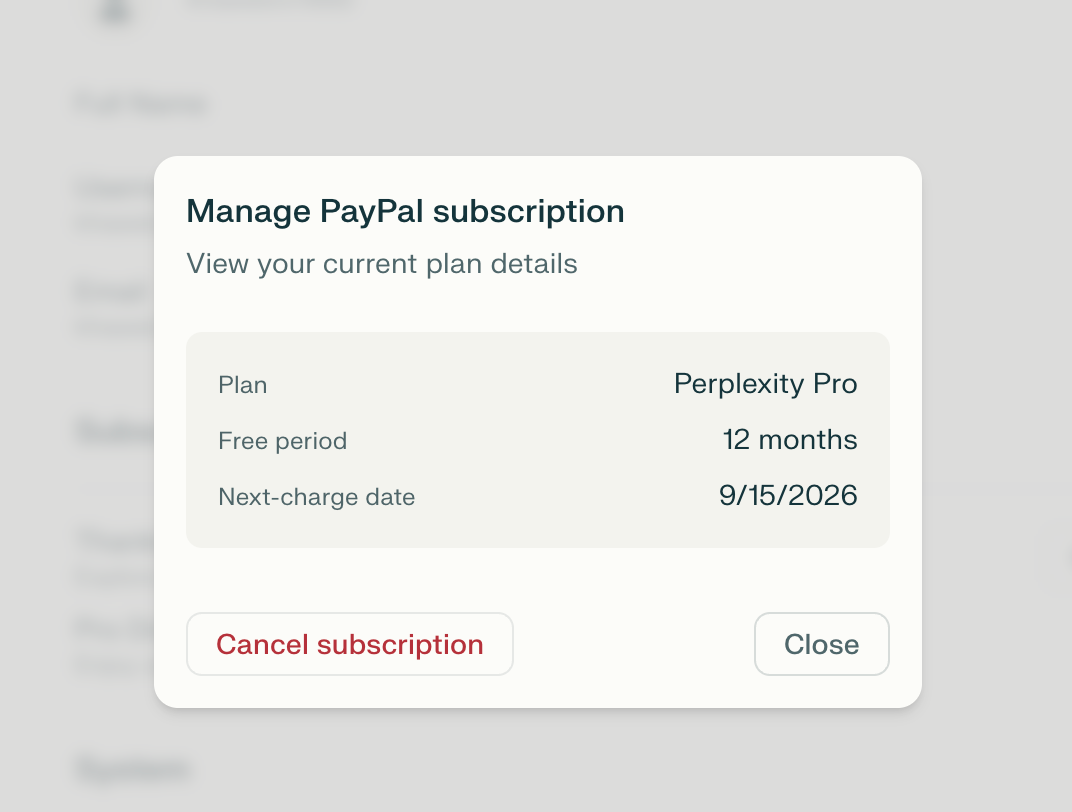This screenshot has width=1072, height=812.
Task: Select the Plan row label
Action: coord(243,385)
